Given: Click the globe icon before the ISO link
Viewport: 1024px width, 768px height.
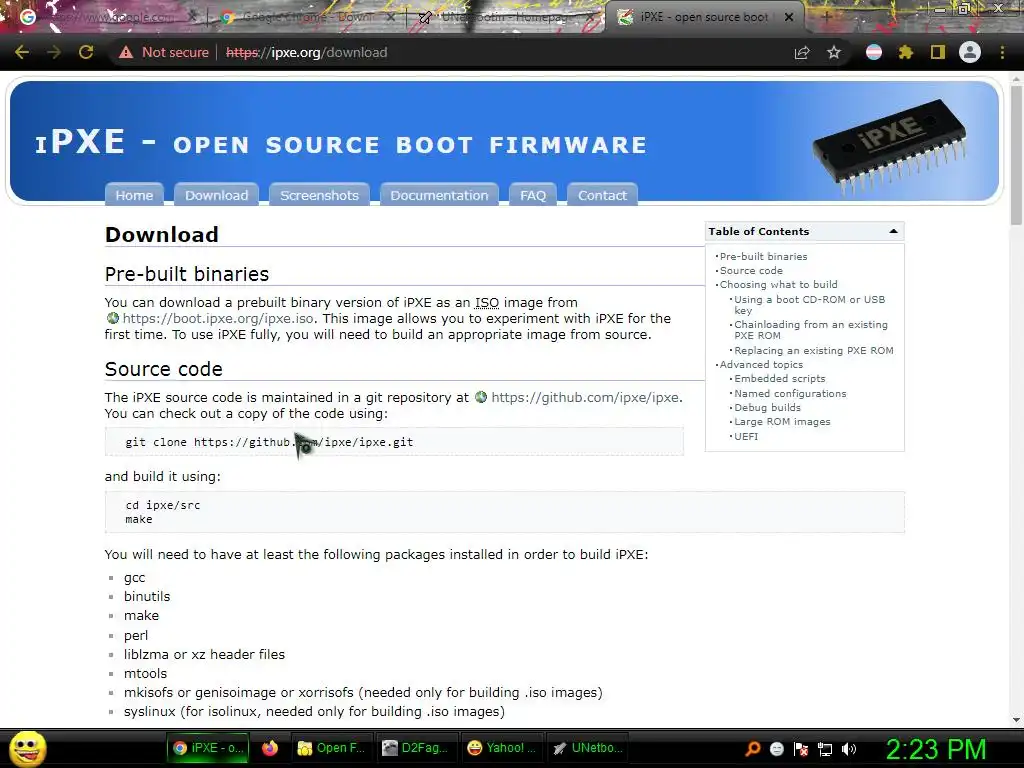Looking at the screenshot, I should point(113,318).
